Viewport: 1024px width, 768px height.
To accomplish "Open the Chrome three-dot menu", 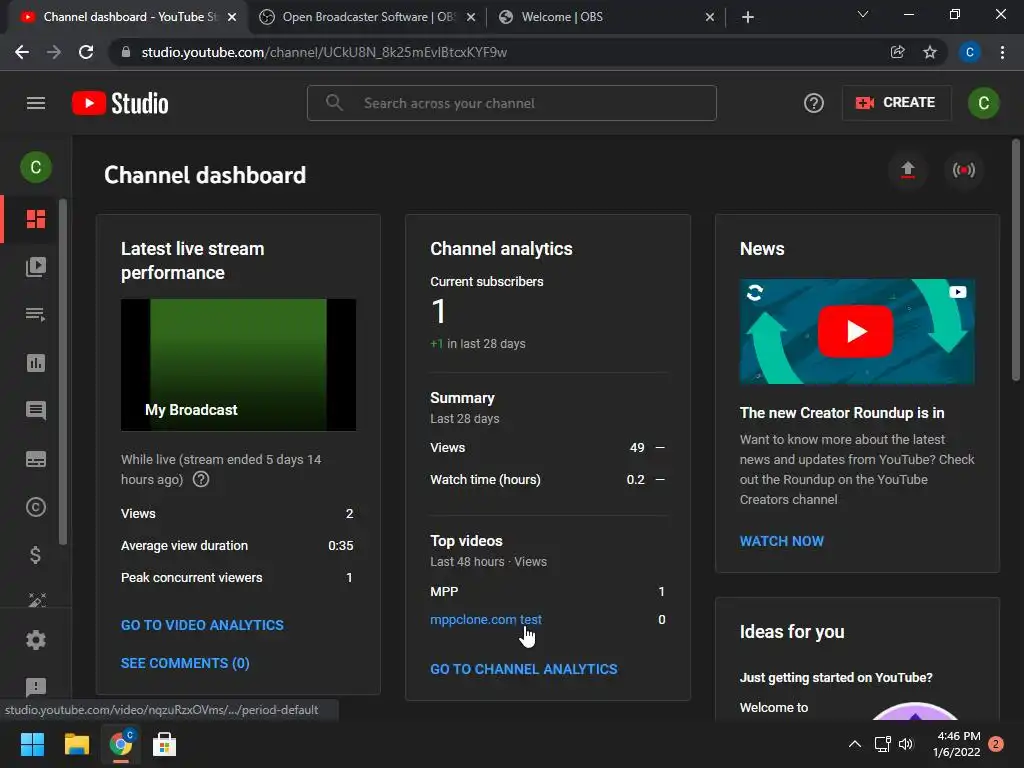I will (1002, 52).
